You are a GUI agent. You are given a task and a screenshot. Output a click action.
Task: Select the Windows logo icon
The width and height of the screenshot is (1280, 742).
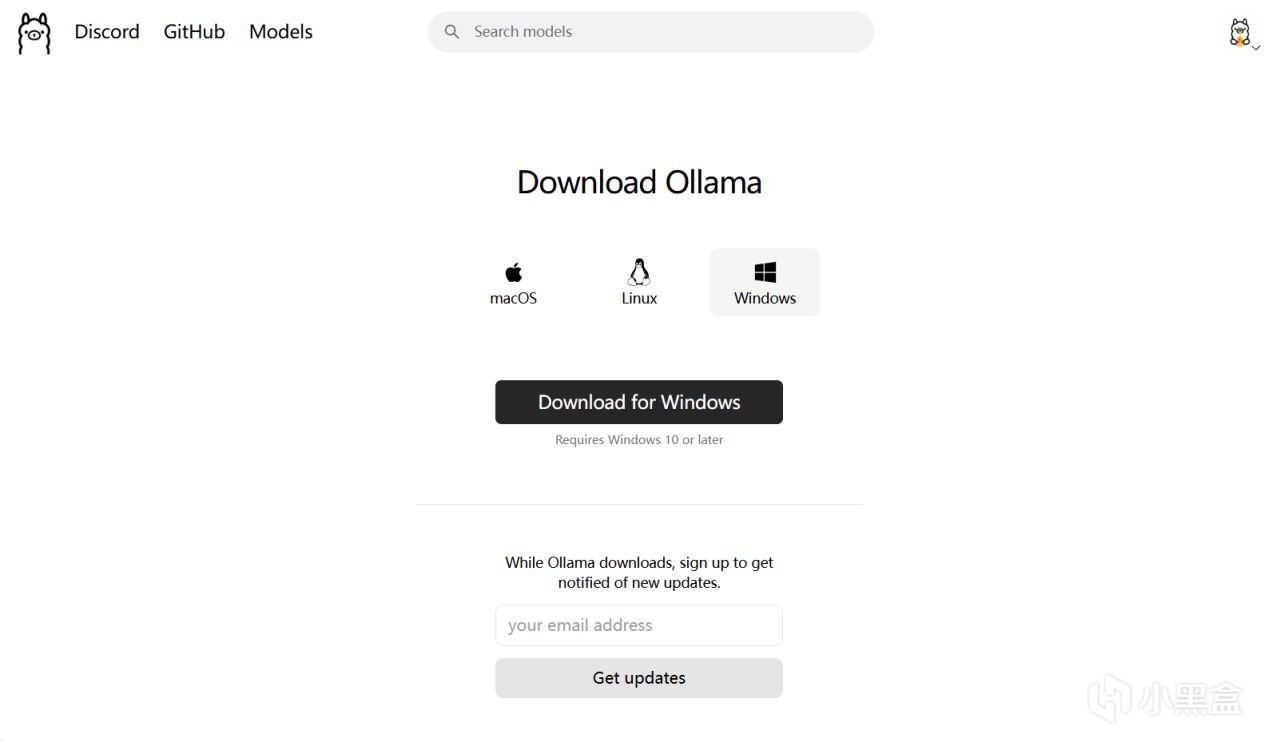pos(765,272)
